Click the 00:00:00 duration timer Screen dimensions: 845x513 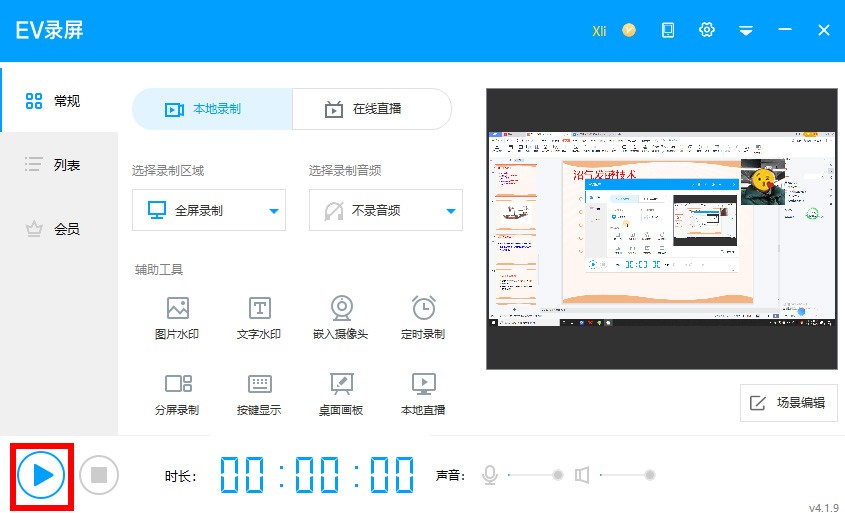tap(317, 475)
